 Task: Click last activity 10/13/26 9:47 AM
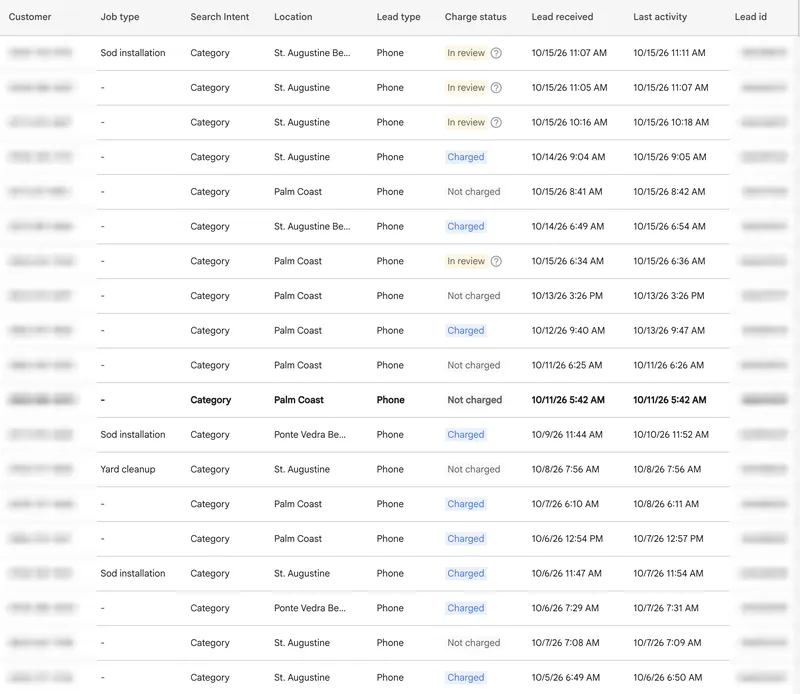pyautogui.click(x=669, y=331)
